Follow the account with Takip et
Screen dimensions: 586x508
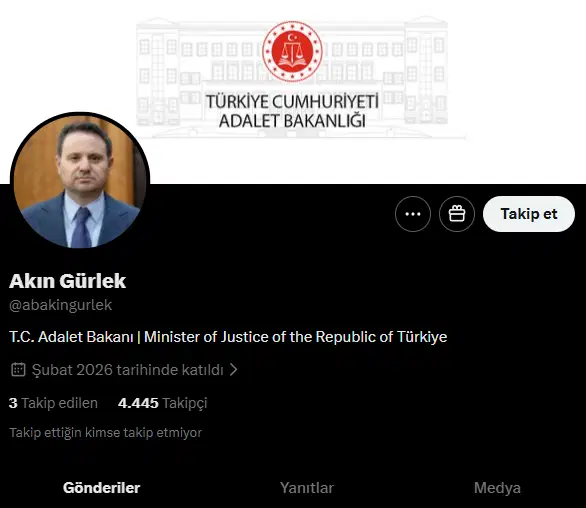click(x=528, y=214)
